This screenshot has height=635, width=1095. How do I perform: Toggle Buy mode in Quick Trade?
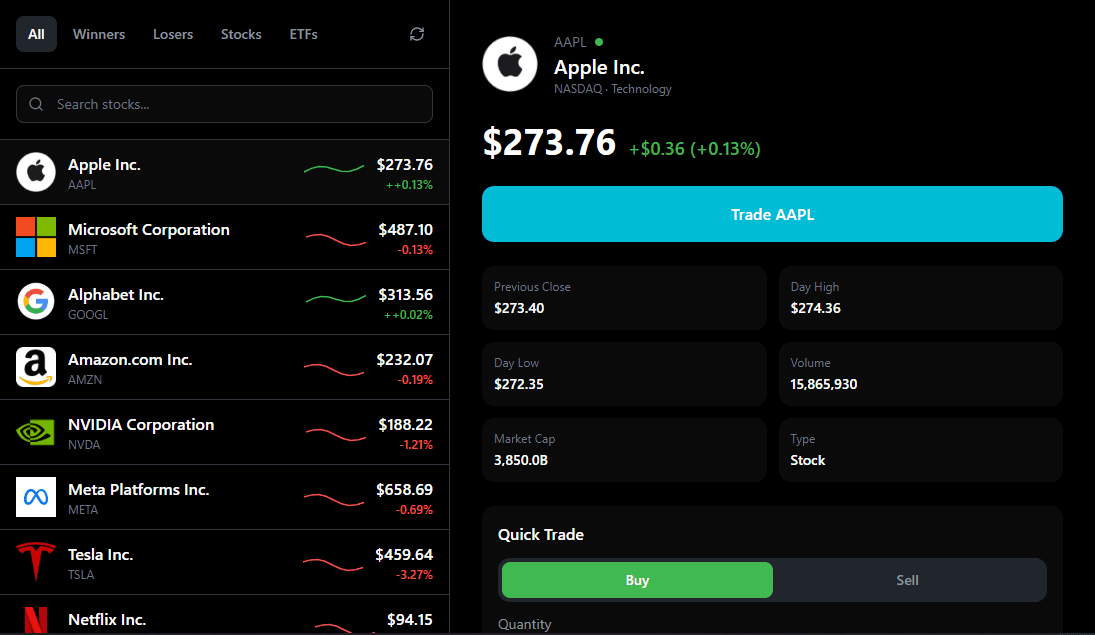(x=637, y=580)
